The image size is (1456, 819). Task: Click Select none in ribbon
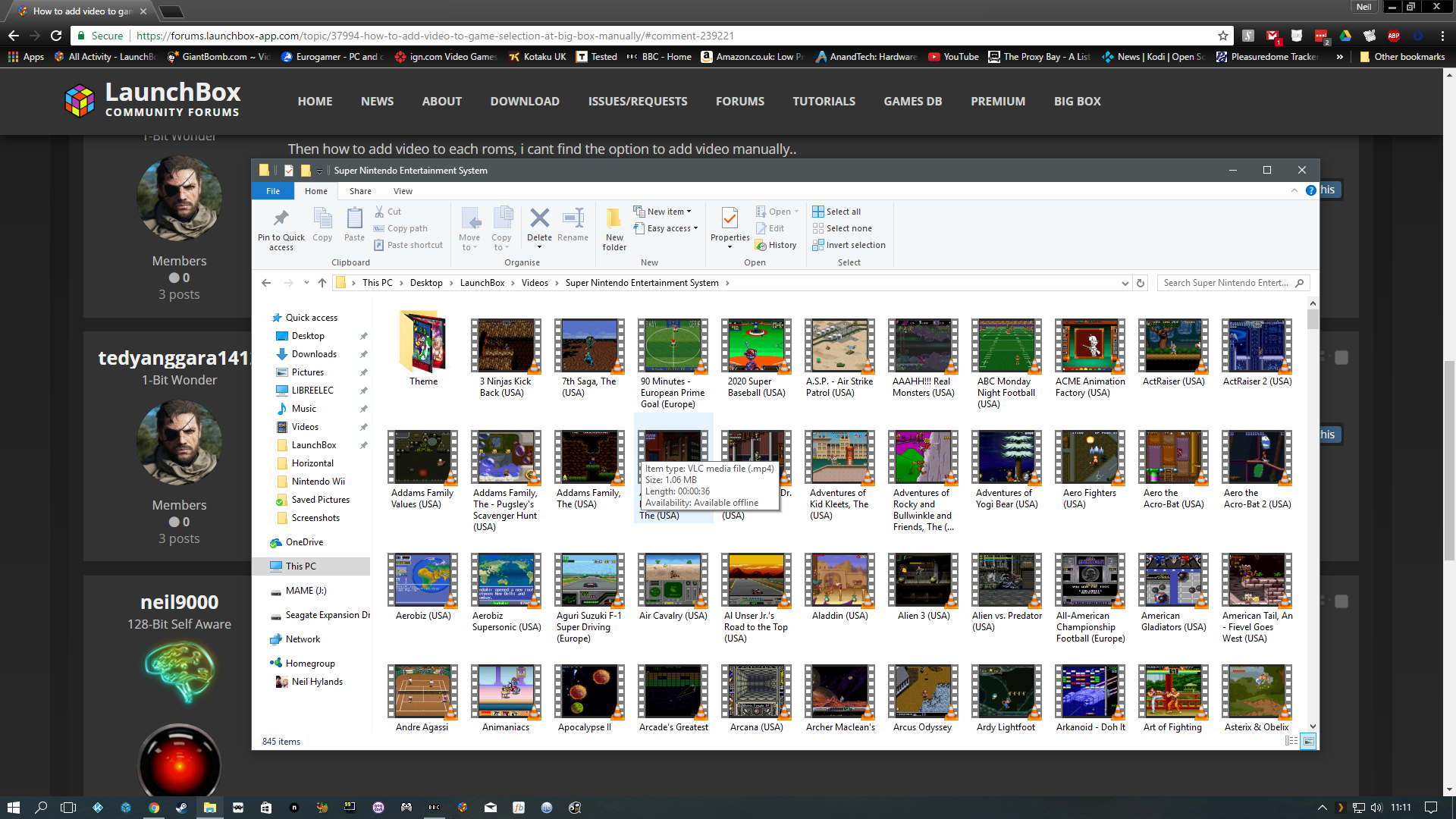point(842,228)
